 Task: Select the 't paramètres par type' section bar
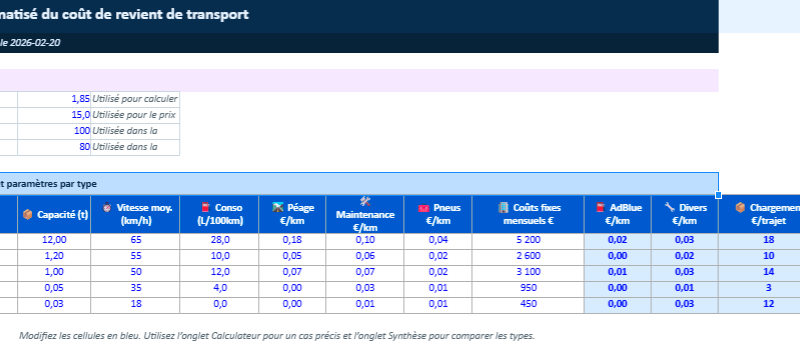tap(359, 184)
